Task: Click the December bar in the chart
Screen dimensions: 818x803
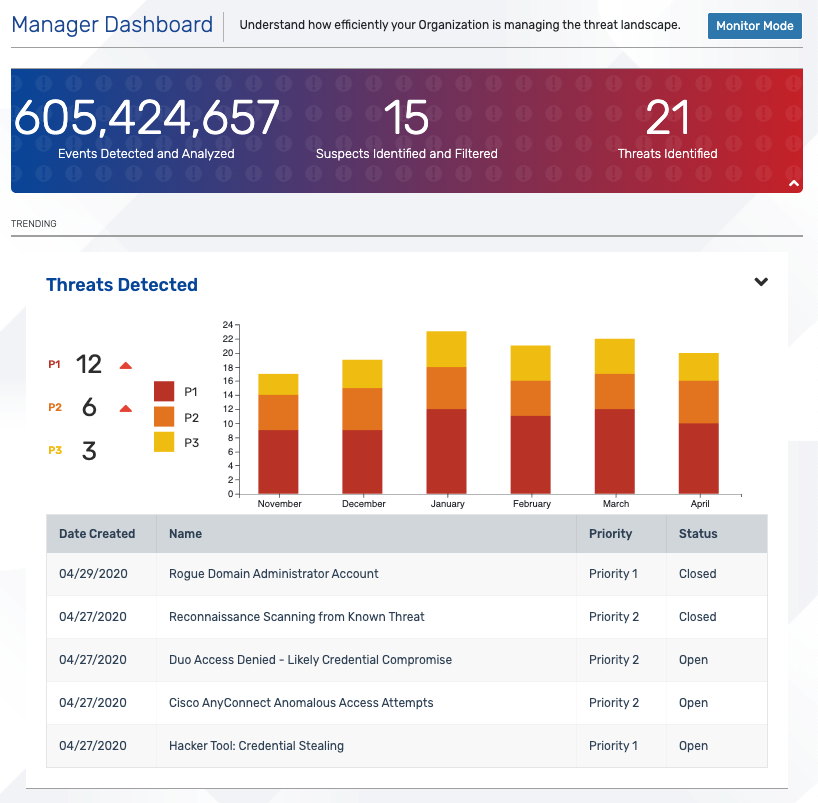Action: 363,427
